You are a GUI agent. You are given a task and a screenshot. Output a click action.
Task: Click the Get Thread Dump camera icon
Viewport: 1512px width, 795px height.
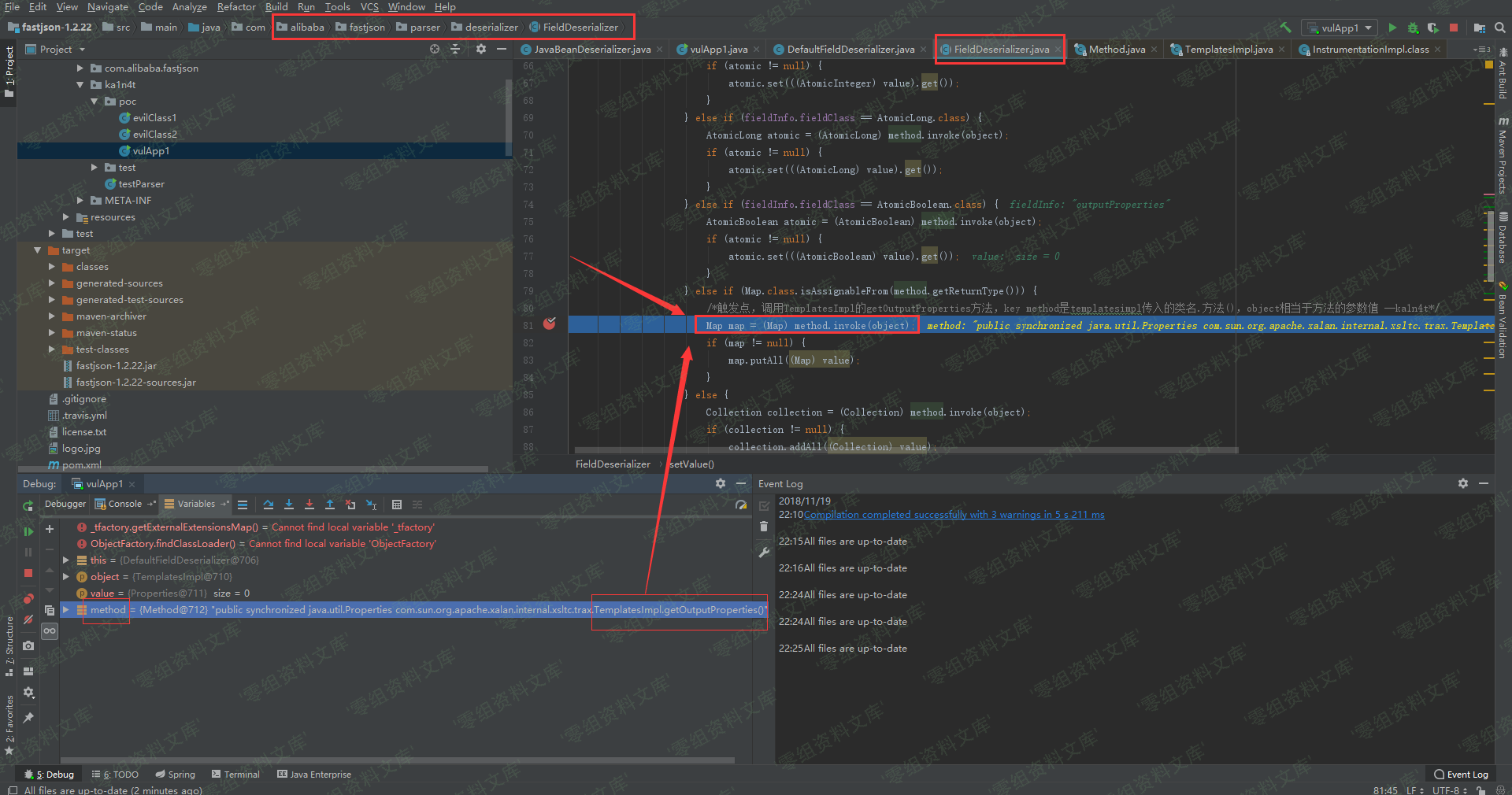click(28, 645)
